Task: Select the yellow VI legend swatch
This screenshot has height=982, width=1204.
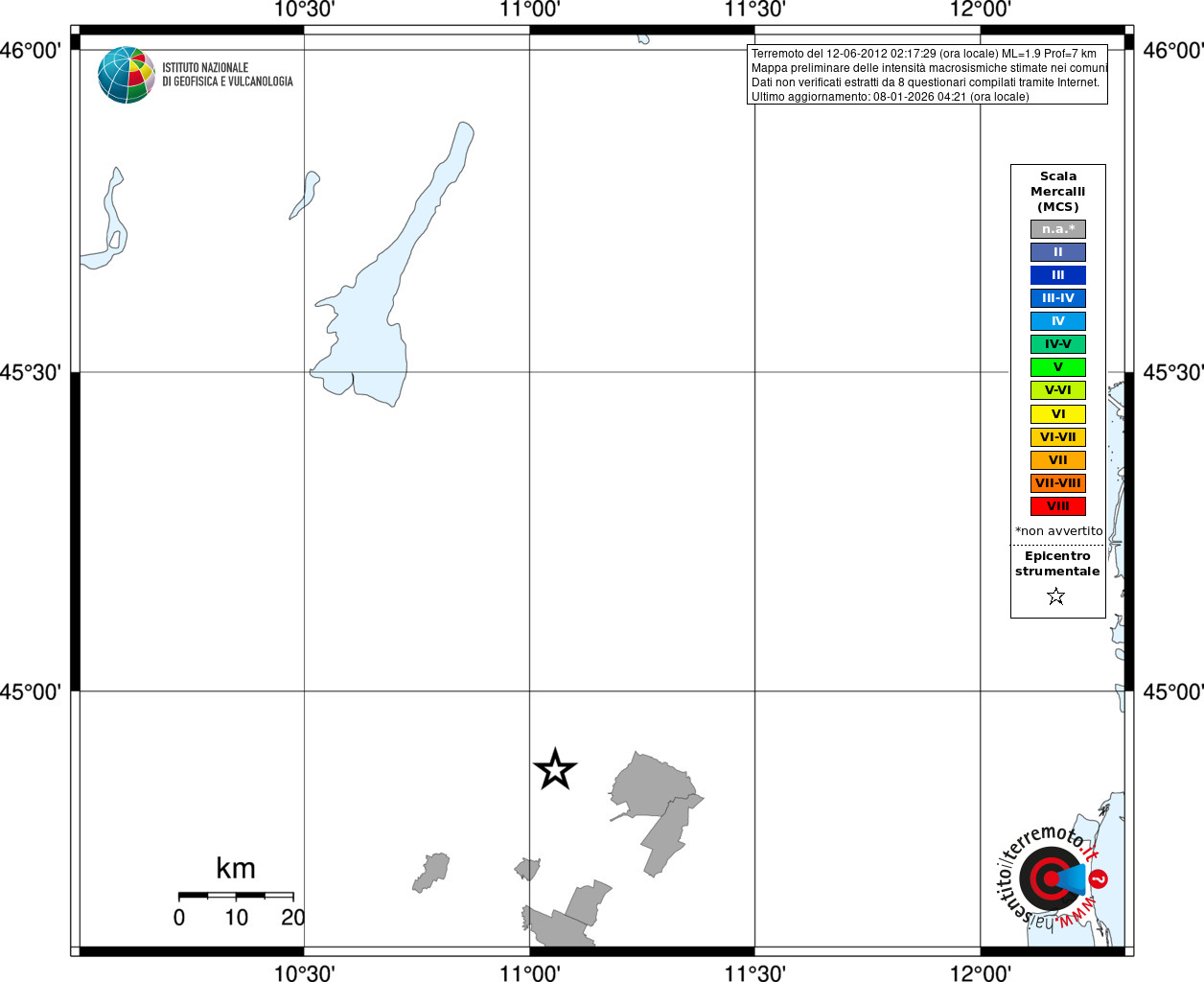Action: (1058, 414)
